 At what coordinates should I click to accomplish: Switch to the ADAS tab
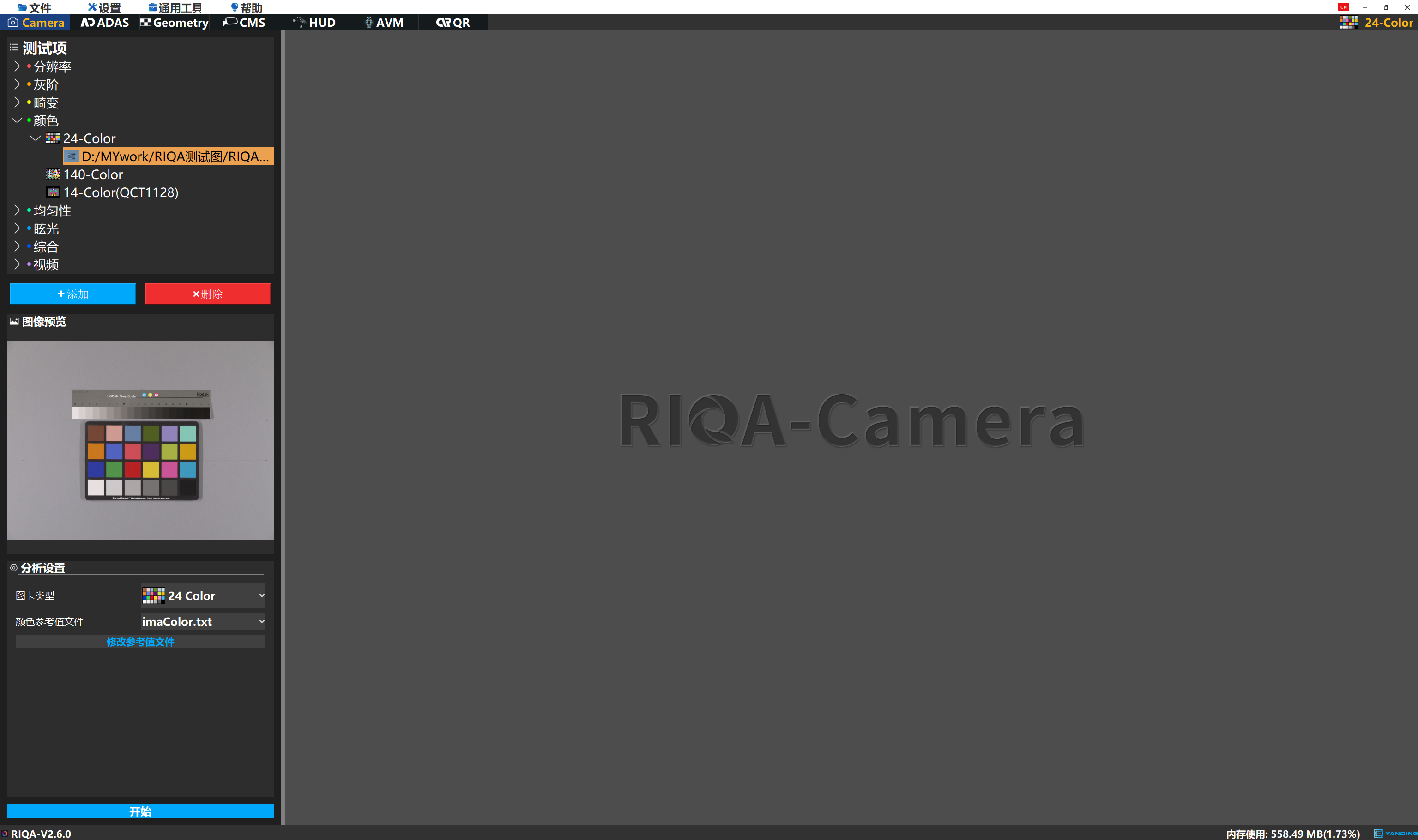105,23
